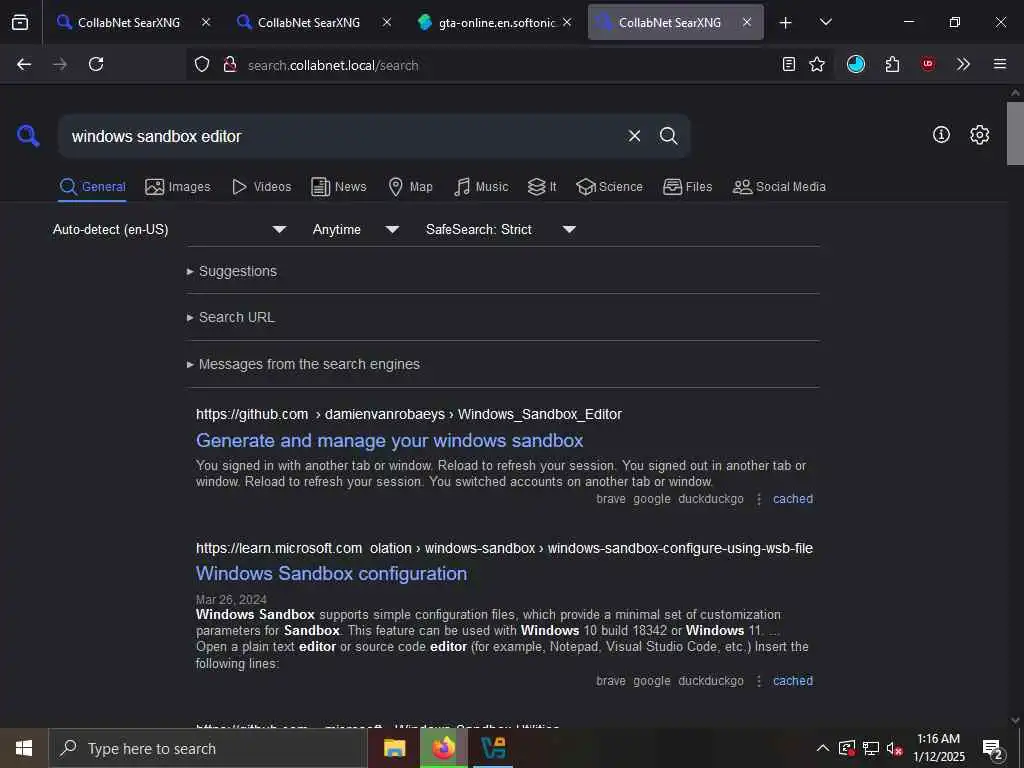
Task: Open 'Windows Sandbox configuration' result link
Action: tap(331, 573)
